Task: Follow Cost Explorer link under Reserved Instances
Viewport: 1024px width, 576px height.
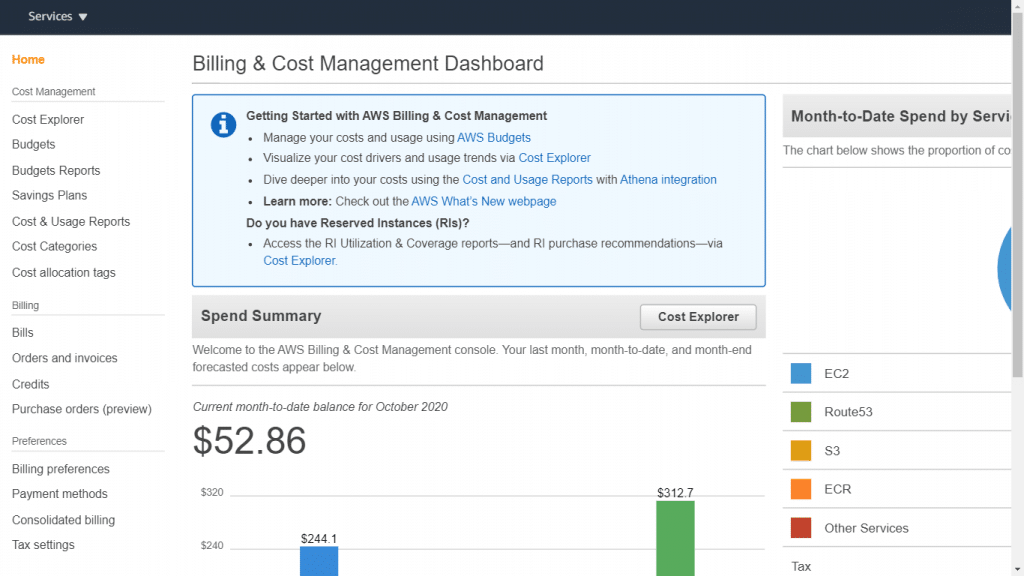Action: (299, 261)
